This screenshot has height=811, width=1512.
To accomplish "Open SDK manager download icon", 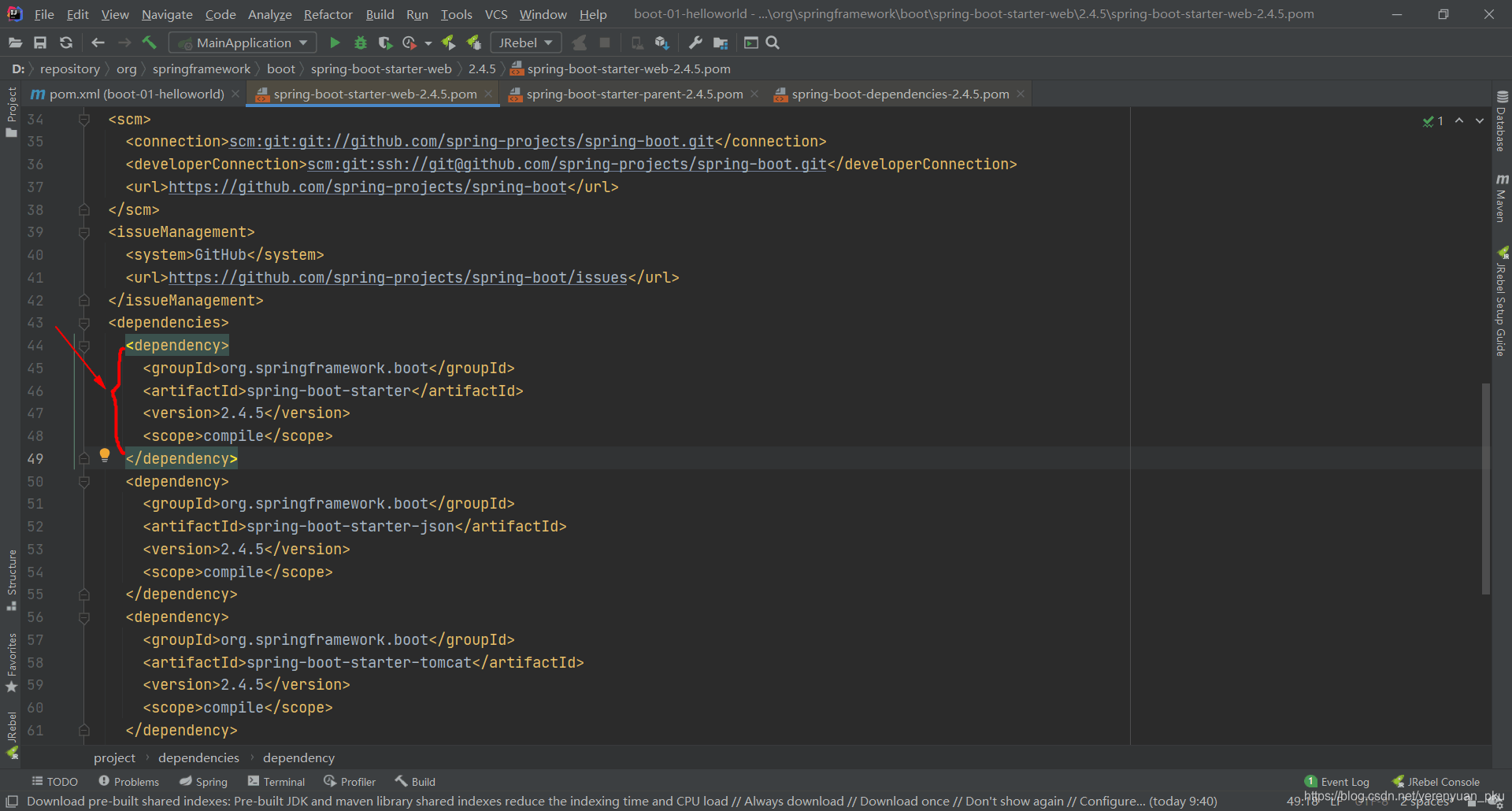I will pyautogui.click(x=661, y=43).
